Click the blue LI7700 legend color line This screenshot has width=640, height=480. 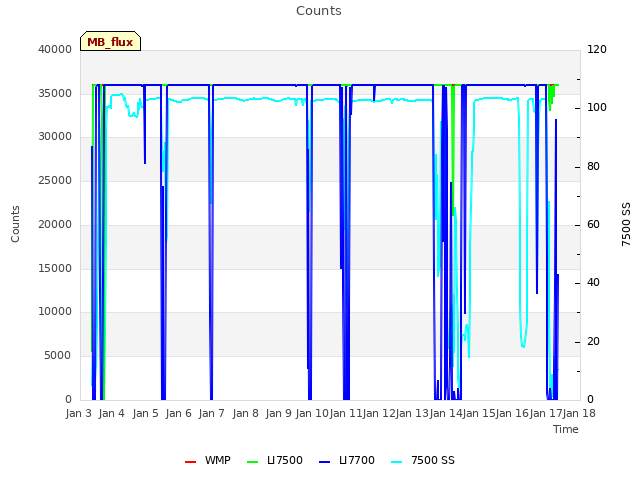pyautogui.click(x=324, y=462)
